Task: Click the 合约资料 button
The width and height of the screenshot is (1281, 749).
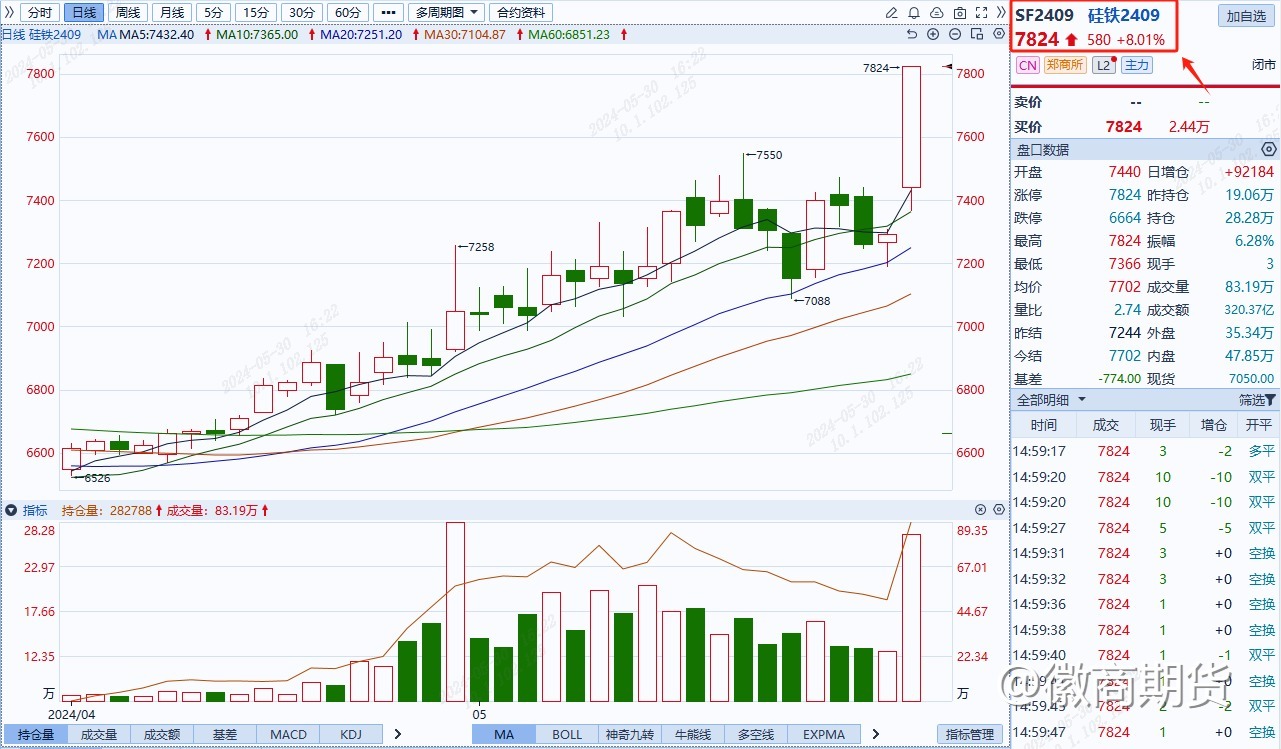Action: pyautogui.click(x=521, y=13)
